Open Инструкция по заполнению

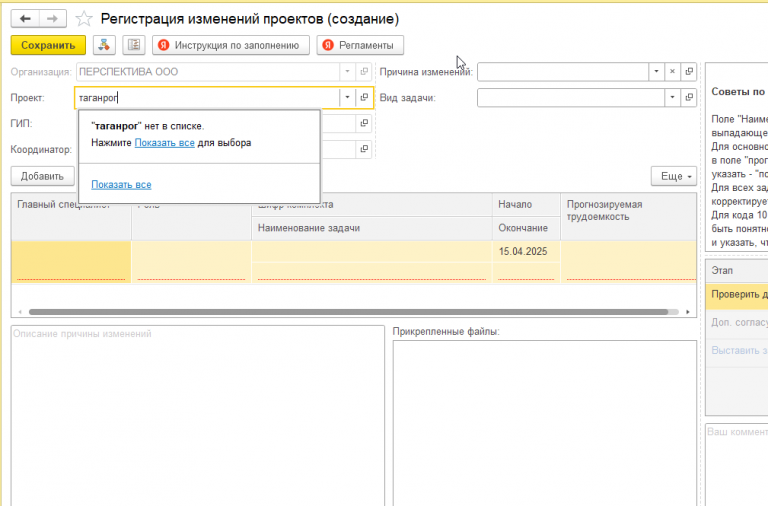pyautogui.click(x=231, y=45)
